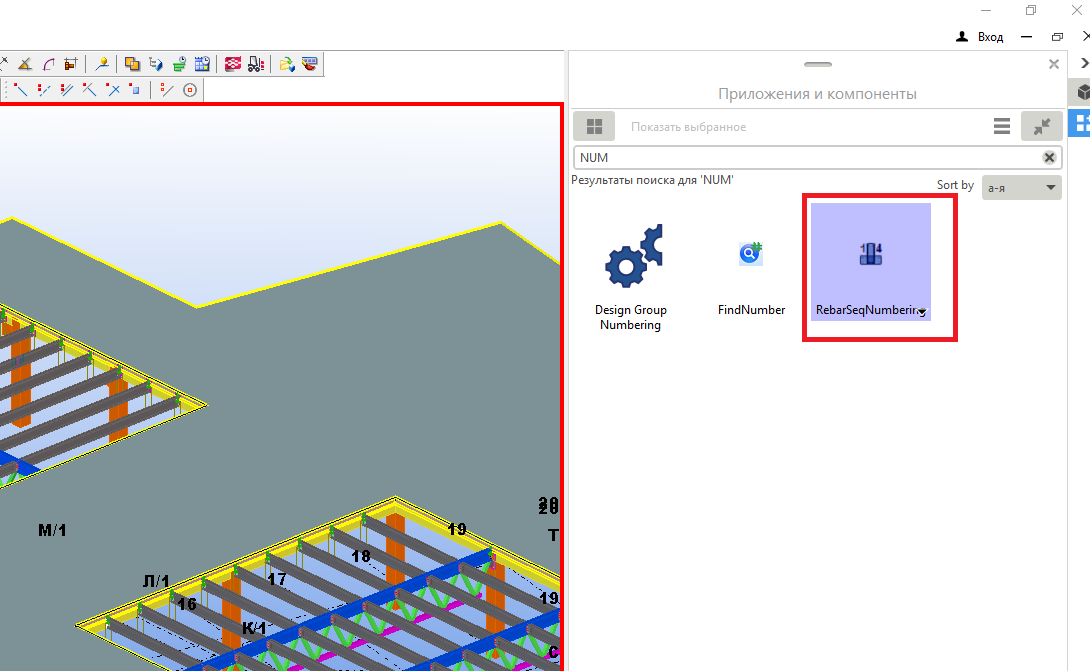Expand the RebarSeqNumbering small arrow
This screenshot has height=671, width=1090.
pos(922,312)
